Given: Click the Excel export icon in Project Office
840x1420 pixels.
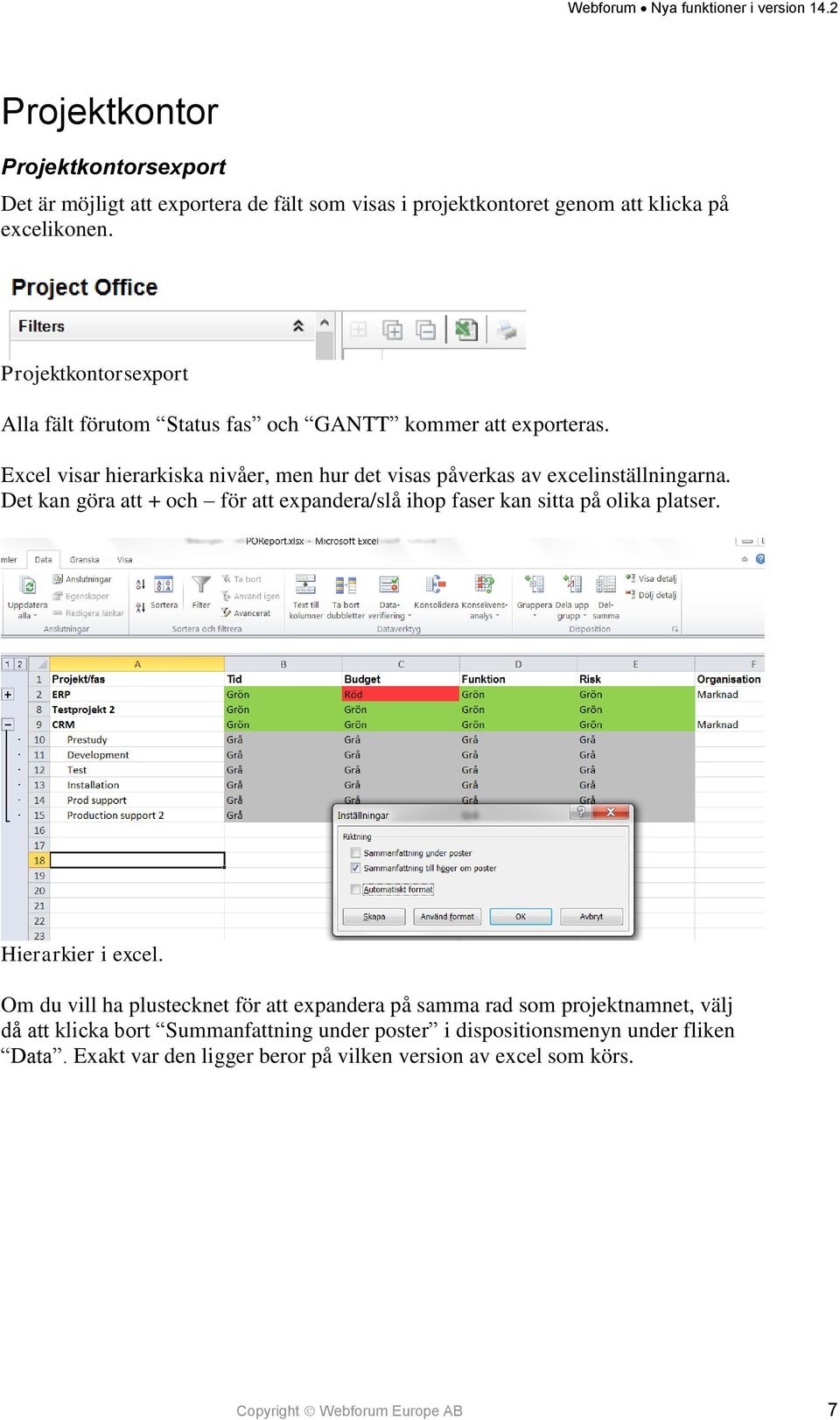Looking at the screenshot, I should [465, 330].
